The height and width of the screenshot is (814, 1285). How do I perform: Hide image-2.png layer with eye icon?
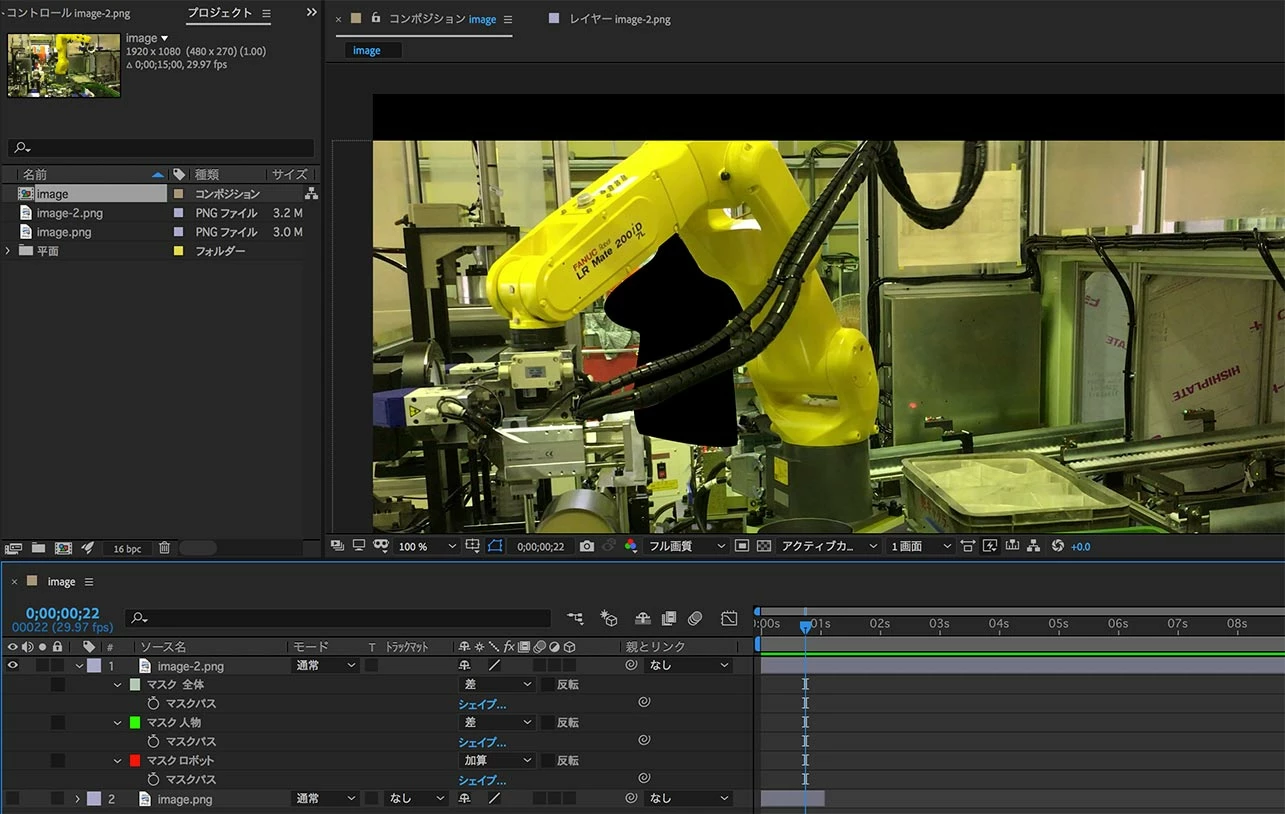(12, 666)
